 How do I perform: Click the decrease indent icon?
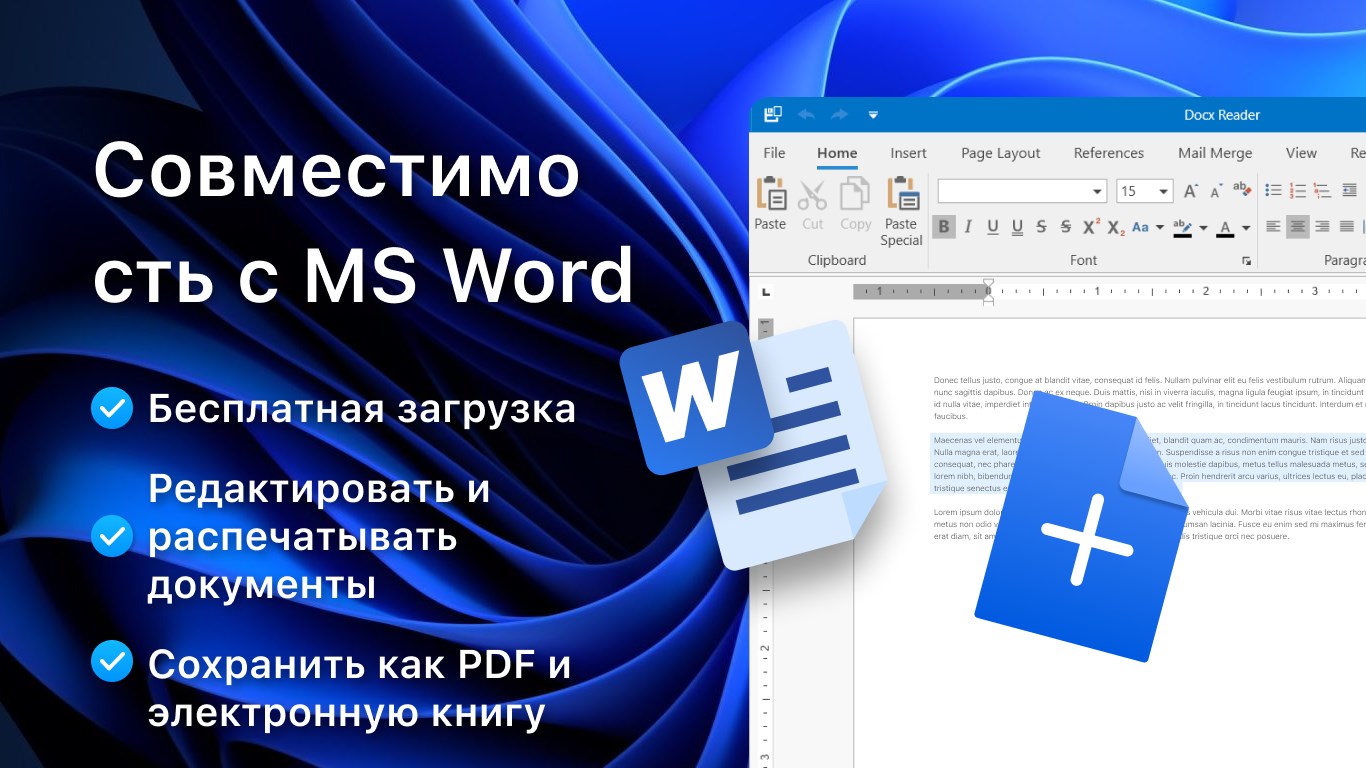tap(1349, 190)
